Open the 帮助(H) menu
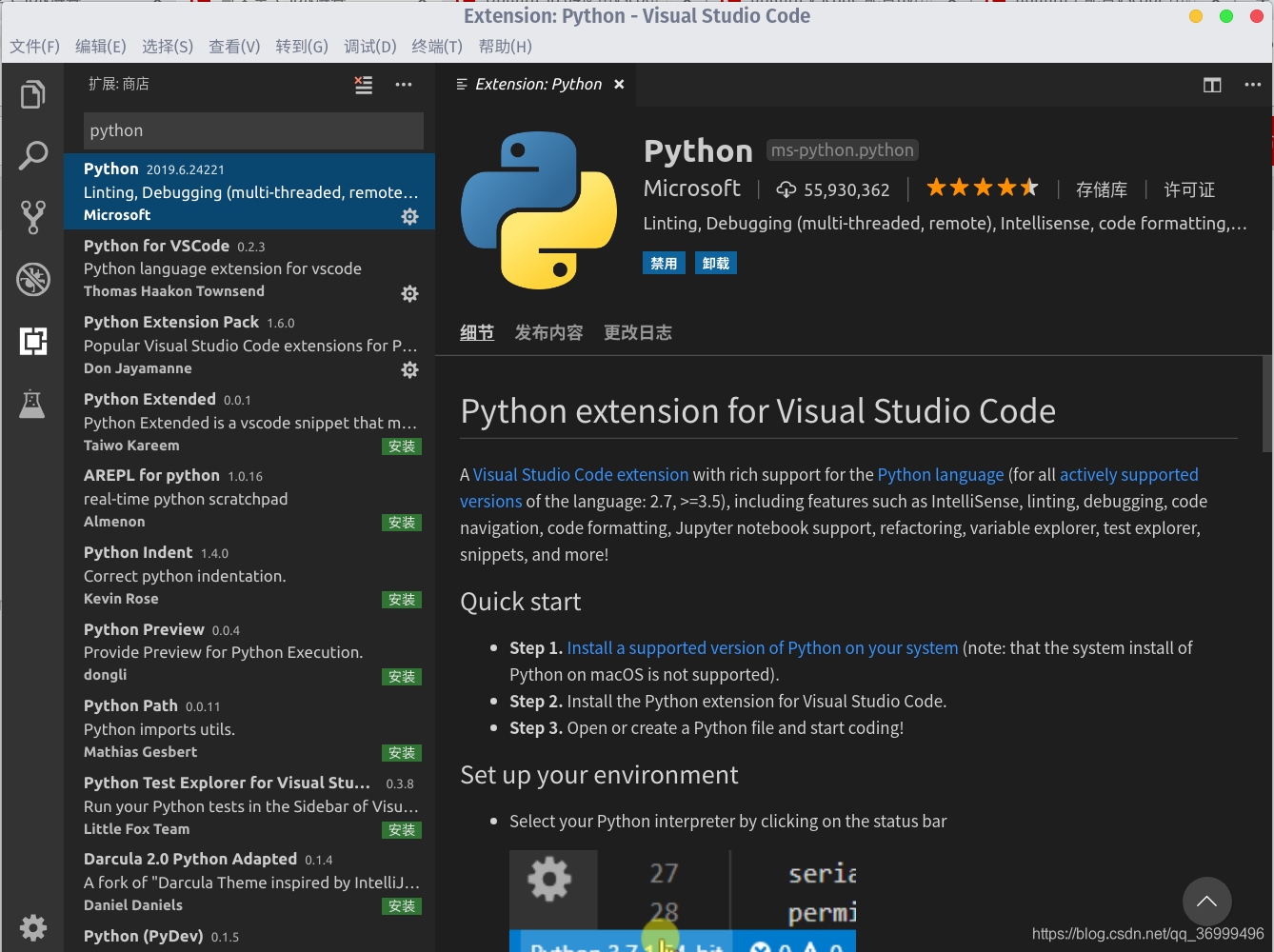This screenshot has height=952, width=1274. 506,47
